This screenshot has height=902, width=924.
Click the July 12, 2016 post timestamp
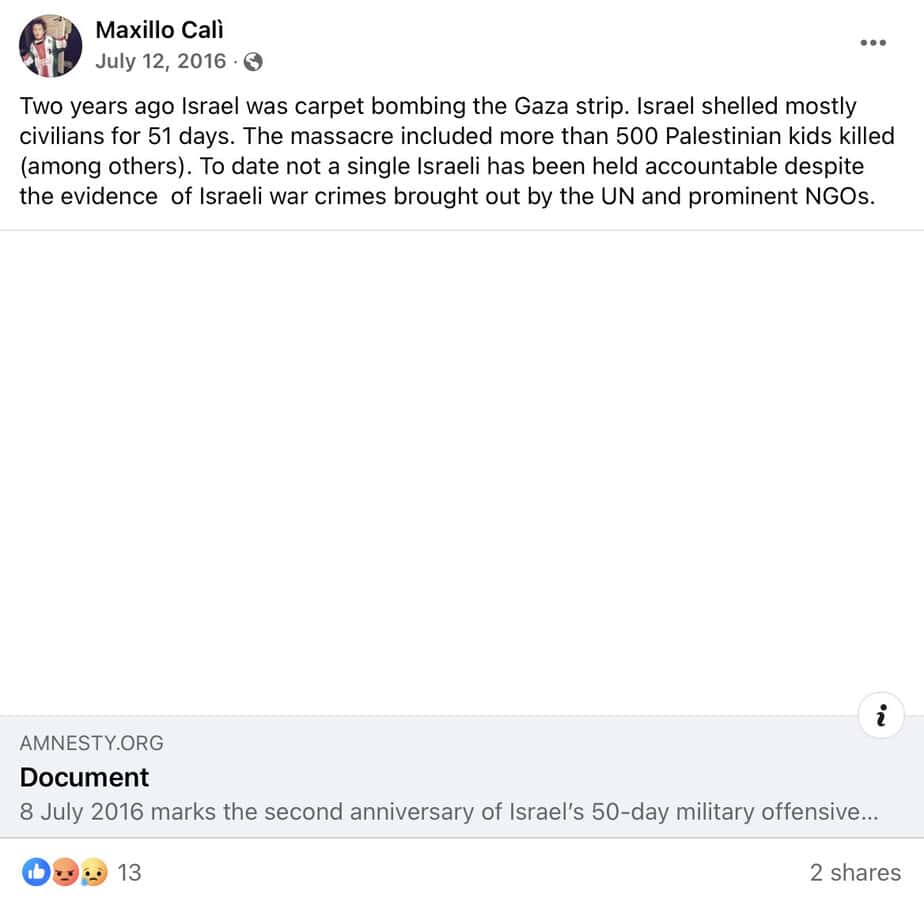160,61
